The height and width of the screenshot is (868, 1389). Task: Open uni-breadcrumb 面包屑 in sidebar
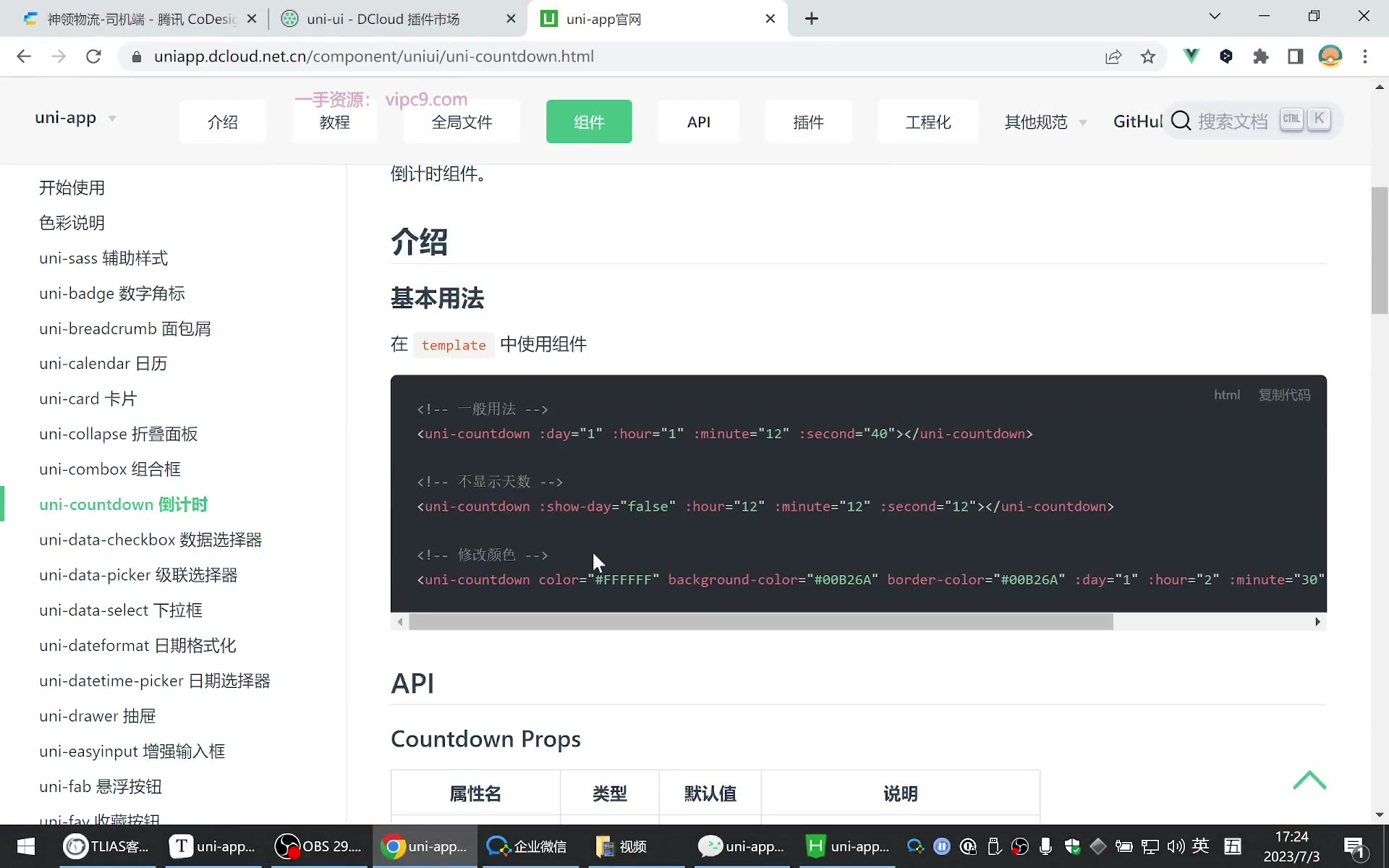pos(125,328)
